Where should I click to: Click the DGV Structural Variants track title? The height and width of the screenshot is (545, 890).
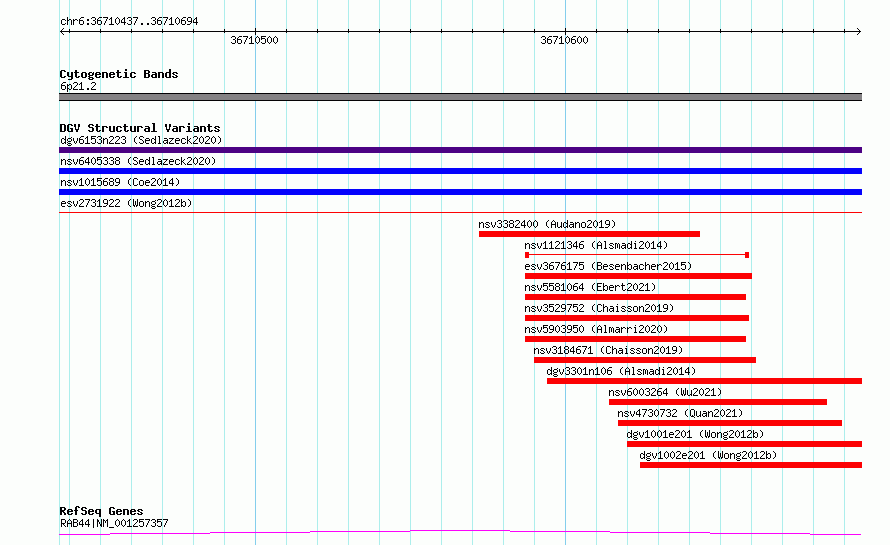[x=140, y=128]
